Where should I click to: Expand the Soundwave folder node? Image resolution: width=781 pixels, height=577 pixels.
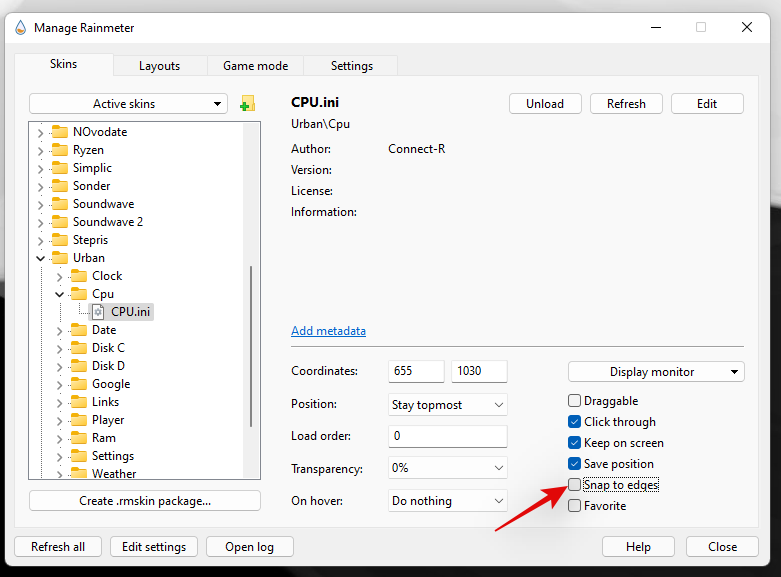[x=41, y=204]
